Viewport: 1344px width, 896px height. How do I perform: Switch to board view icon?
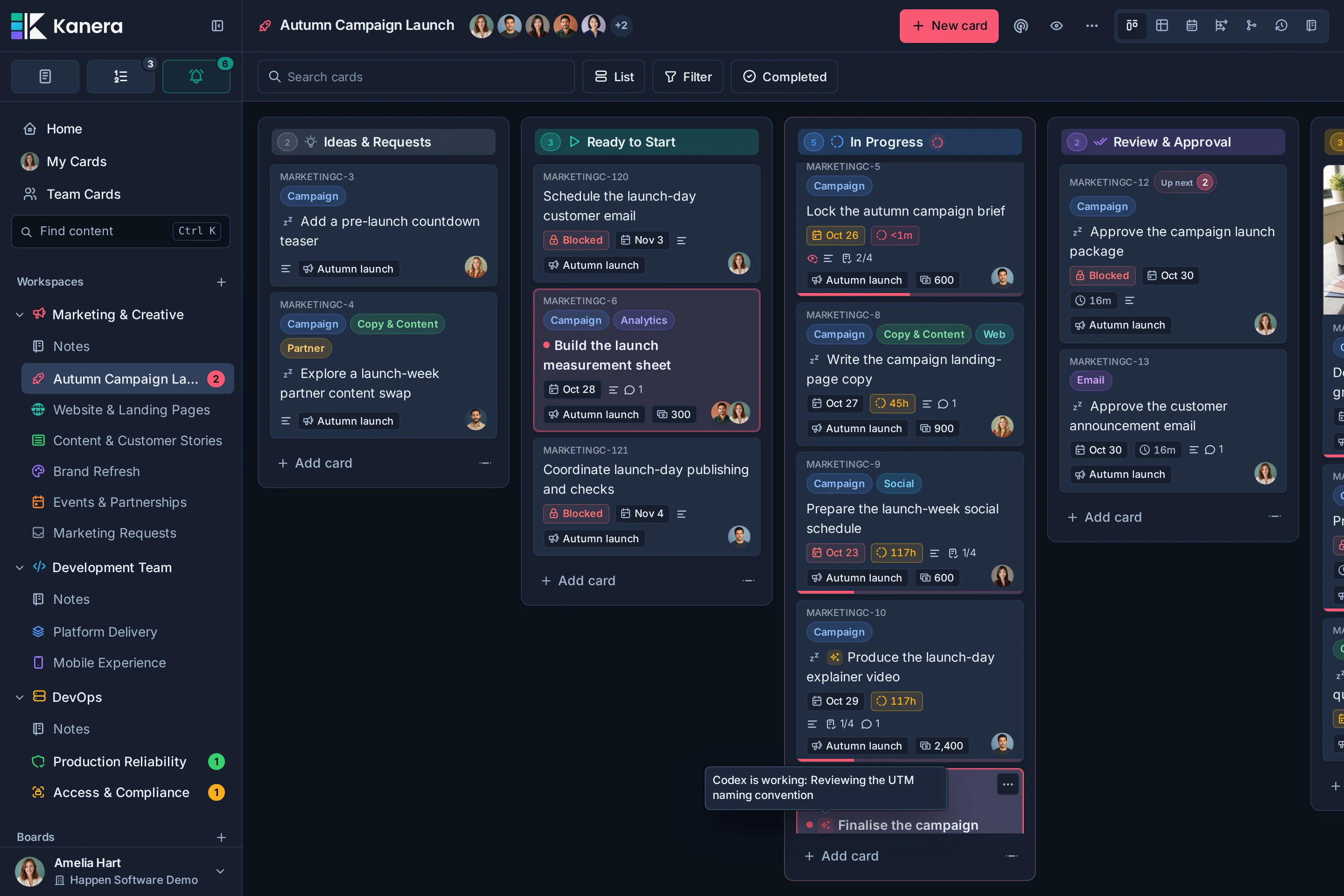(x=1131, y=26)
